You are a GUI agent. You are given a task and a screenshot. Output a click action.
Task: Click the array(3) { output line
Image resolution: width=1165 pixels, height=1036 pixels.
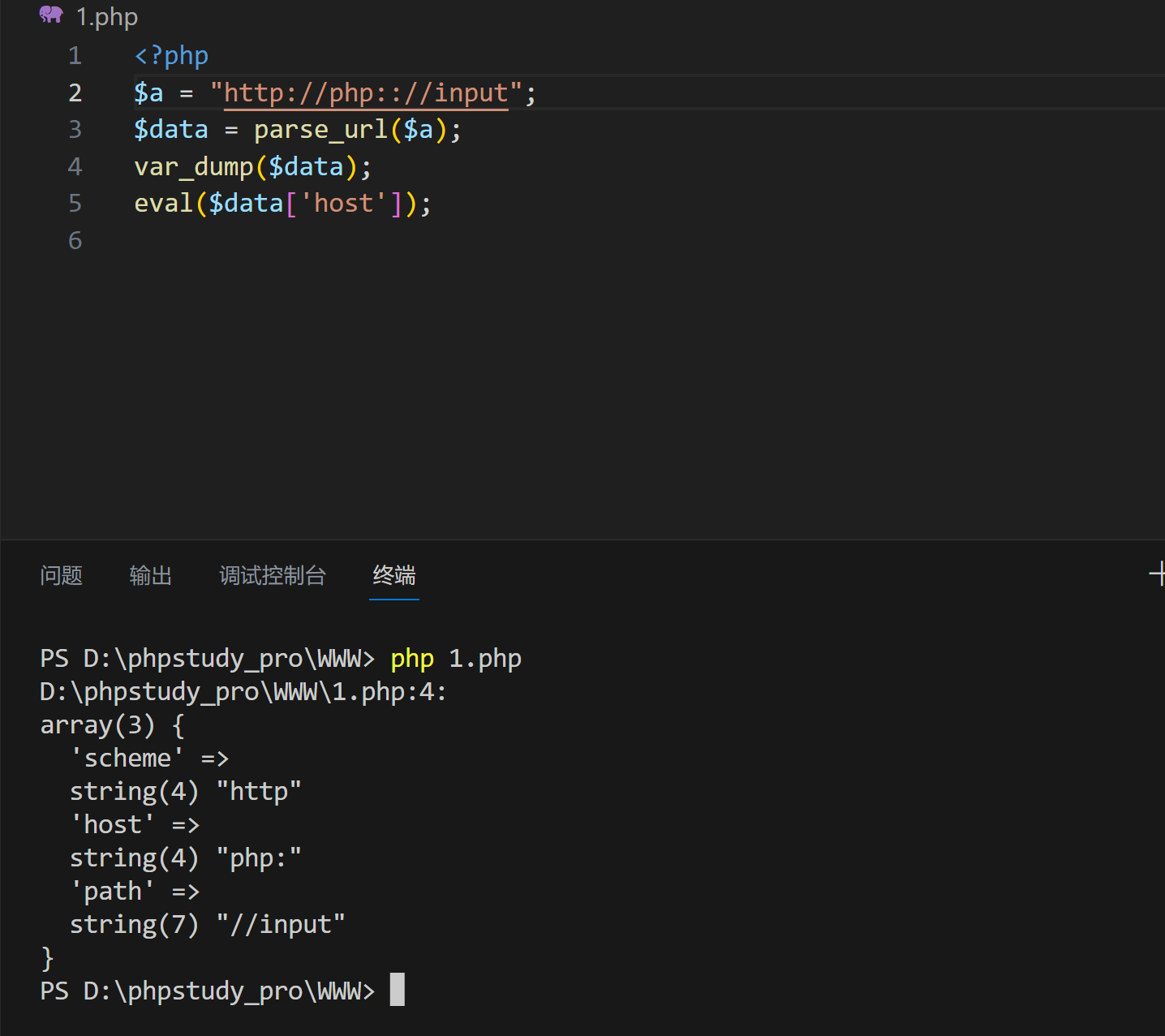(x=113, y=725)
